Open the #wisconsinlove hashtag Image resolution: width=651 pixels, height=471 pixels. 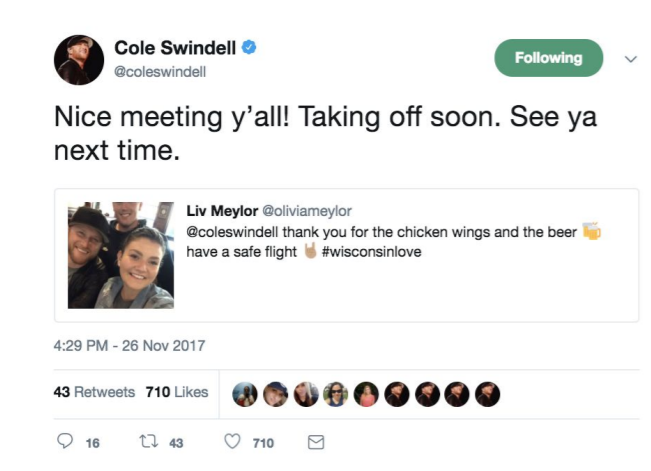pyautogui.click(x=372, y=252)
